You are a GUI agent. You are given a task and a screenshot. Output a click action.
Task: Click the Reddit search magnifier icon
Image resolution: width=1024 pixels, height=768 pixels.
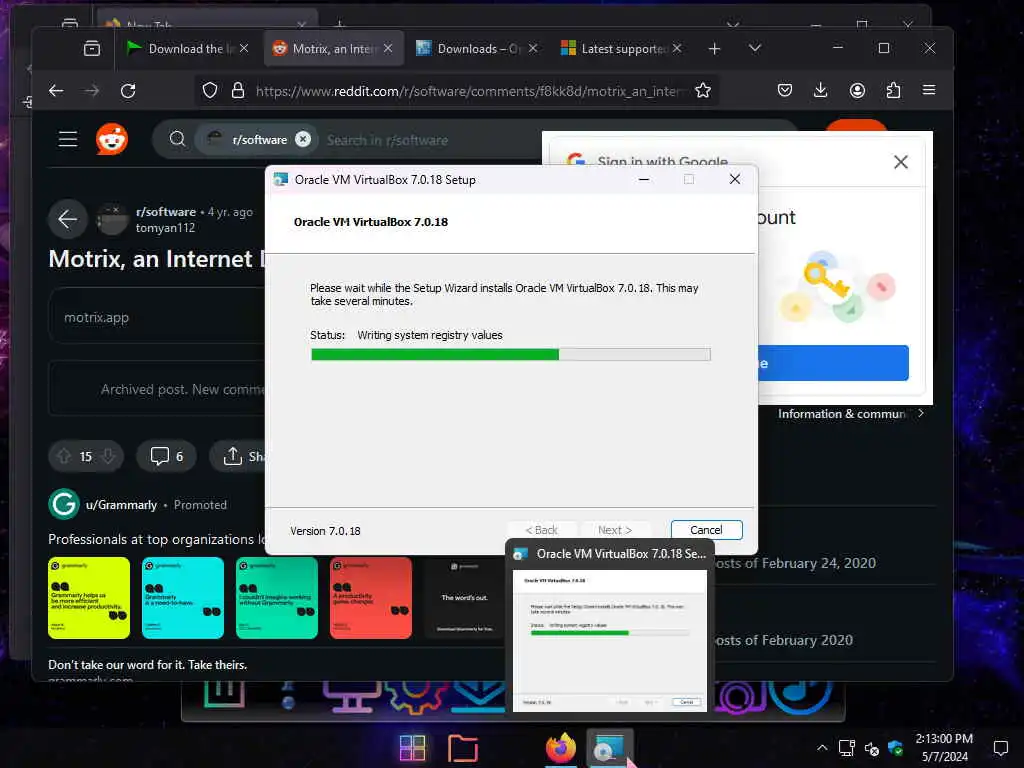pyautogui.click(x=177, y=139)
